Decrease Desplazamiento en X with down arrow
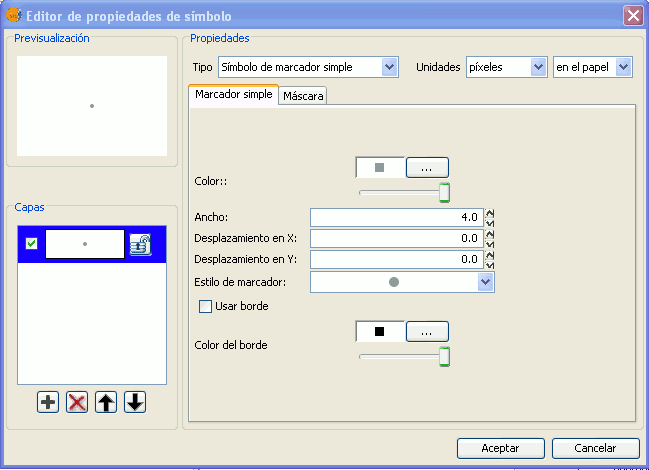The image size is (649, 470). point(490,244)
